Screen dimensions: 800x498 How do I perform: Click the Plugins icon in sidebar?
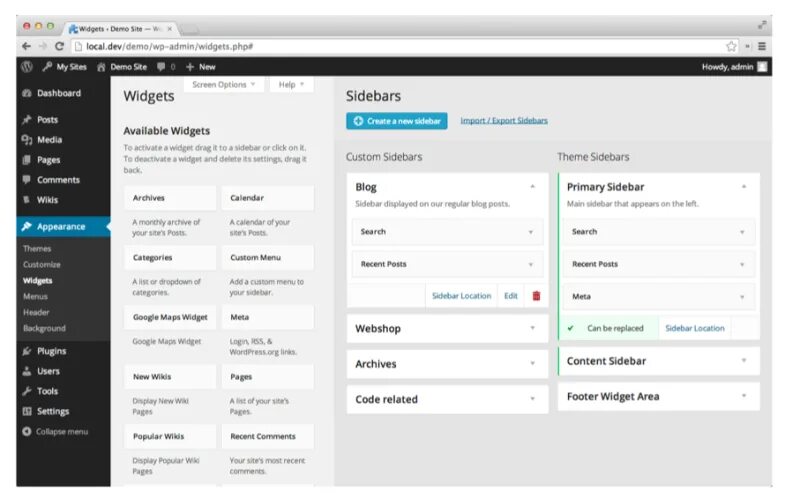point(27,351)
